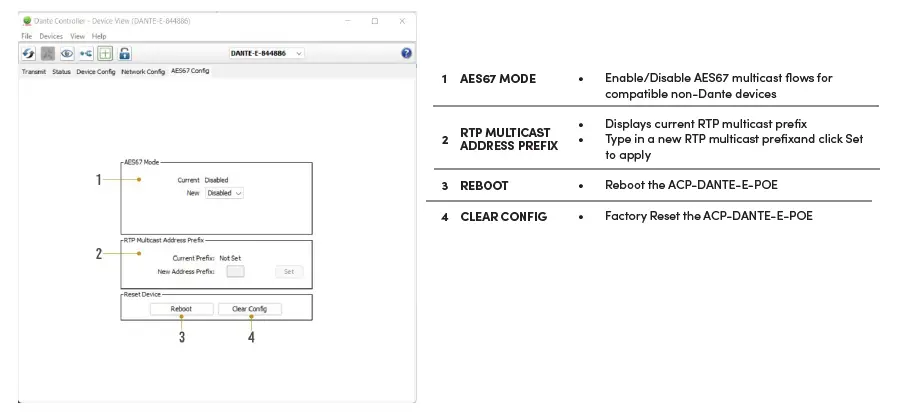This screenshot has height=412, width=897.
Task: Select the AES67 Config tab
Action: pos(190,71)
